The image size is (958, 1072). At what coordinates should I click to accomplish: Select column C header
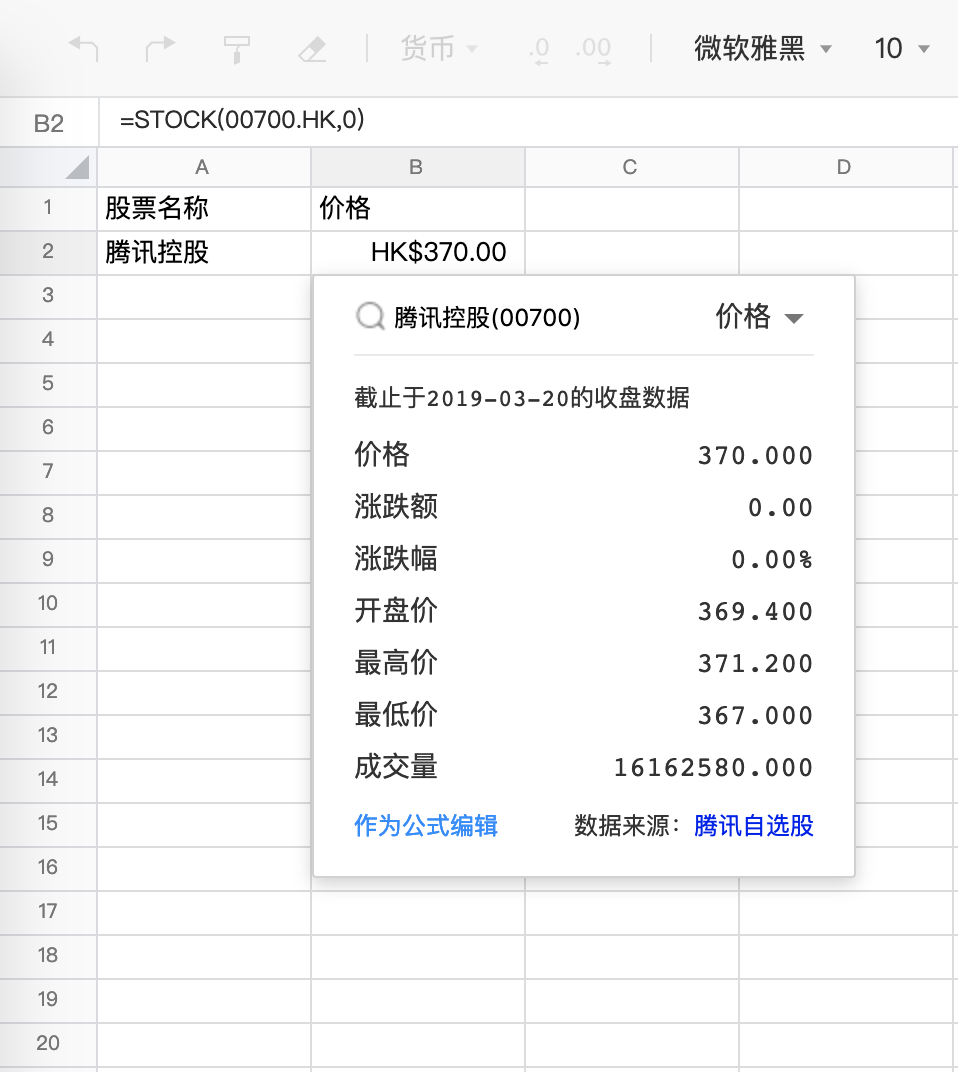(x=632, y=168)
